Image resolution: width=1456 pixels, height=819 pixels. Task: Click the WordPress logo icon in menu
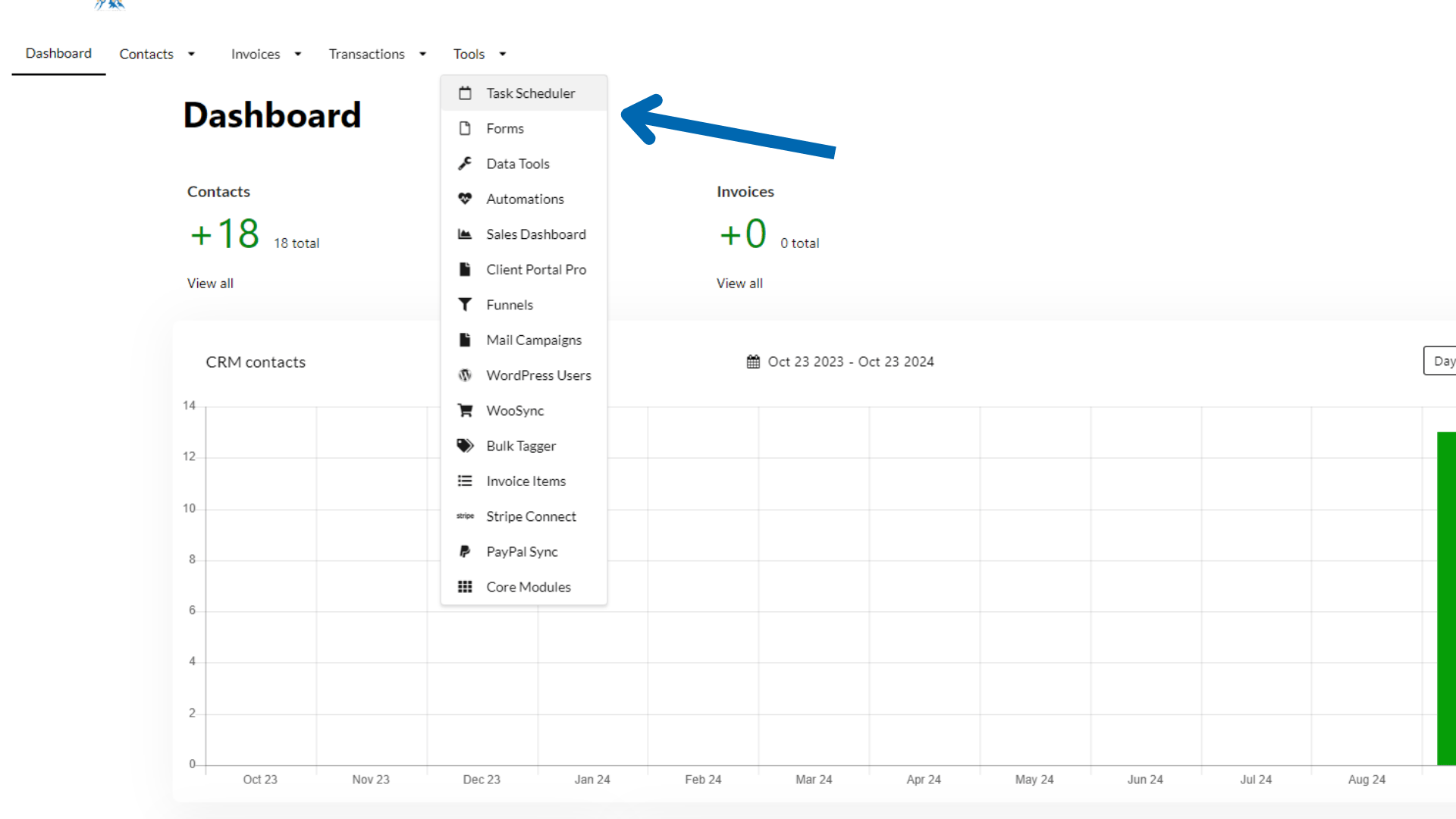[465, 375]
